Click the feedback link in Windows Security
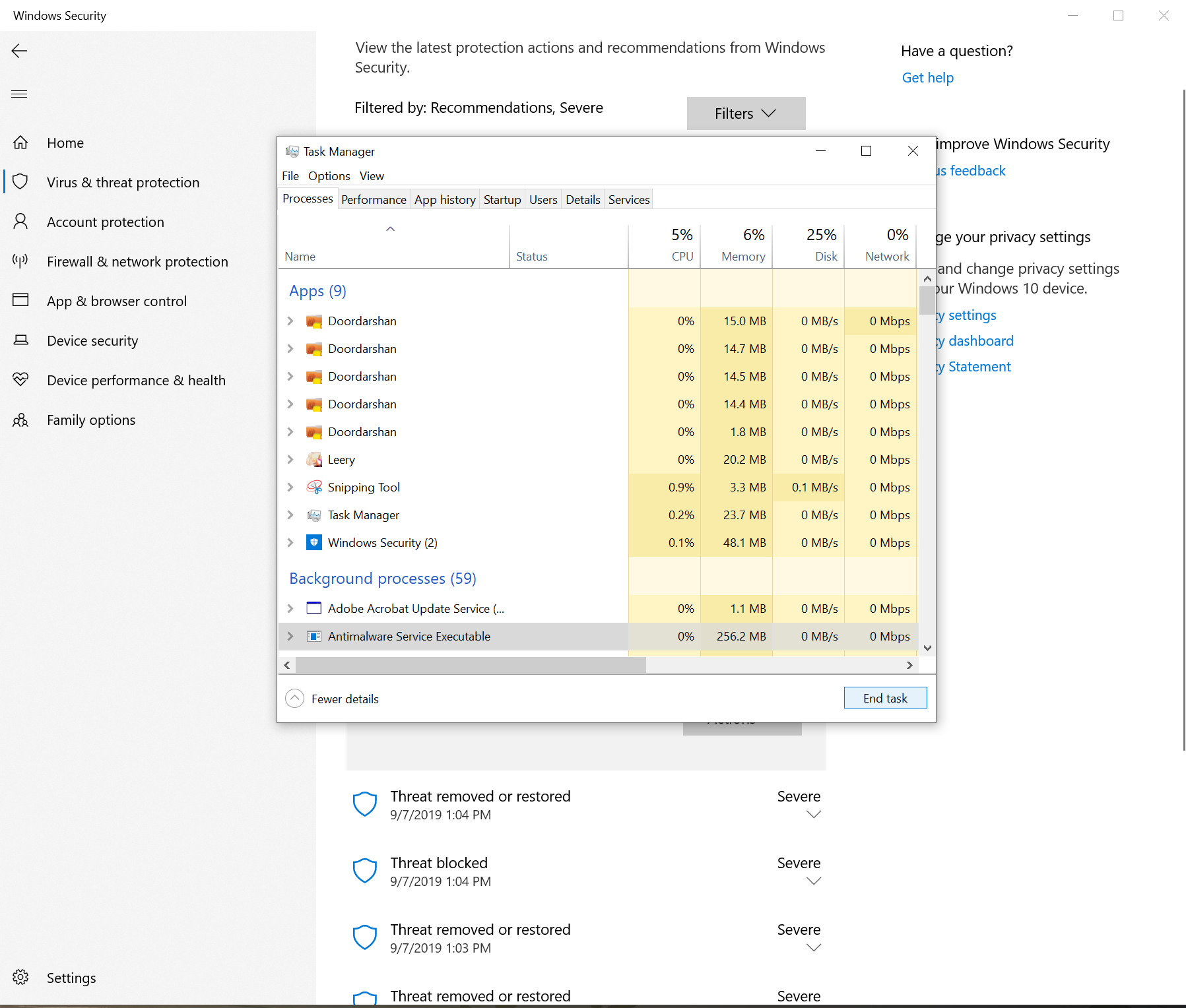Image resolution: width=1186 pixels, height=1008 pixels. (972, 170)
